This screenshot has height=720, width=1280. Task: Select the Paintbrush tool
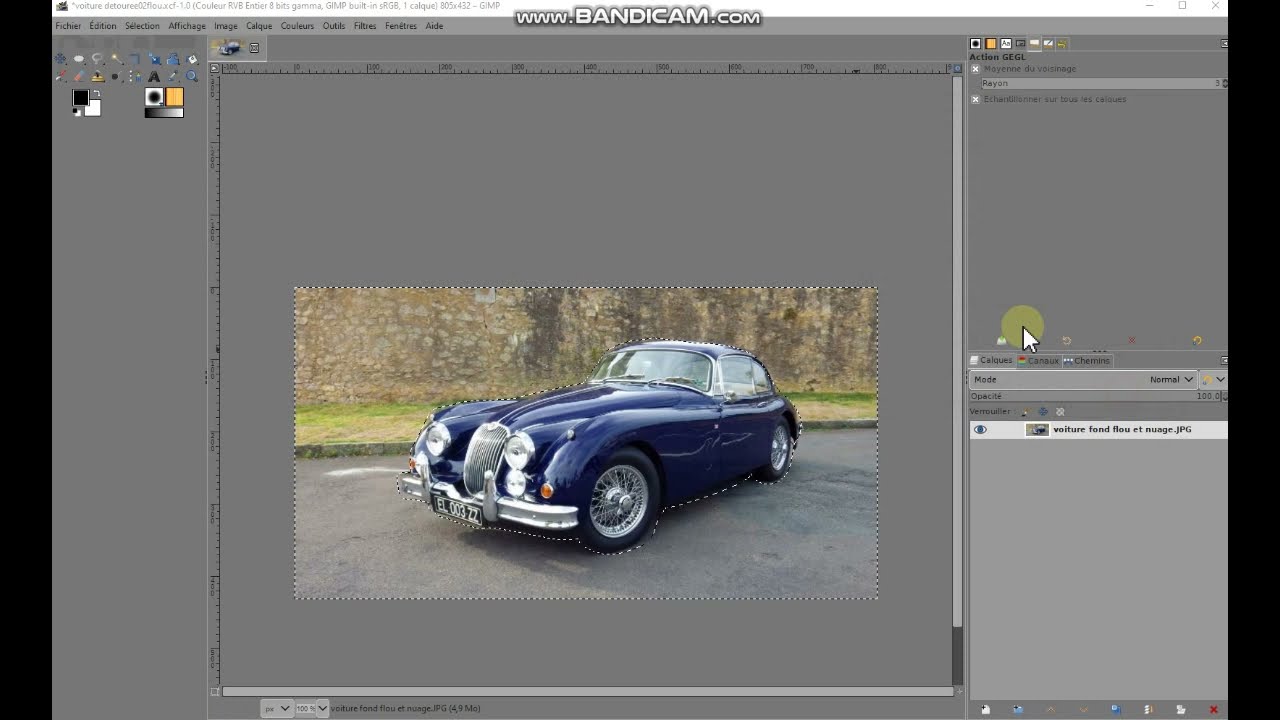pyautogui.click(x=60, y=76)
